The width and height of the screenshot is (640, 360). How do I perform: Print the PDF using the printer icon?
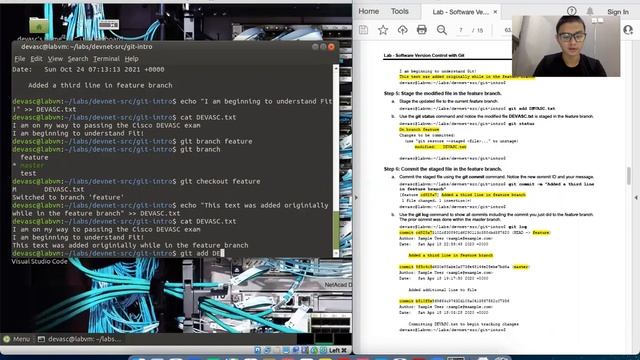[x=422, y=29]
